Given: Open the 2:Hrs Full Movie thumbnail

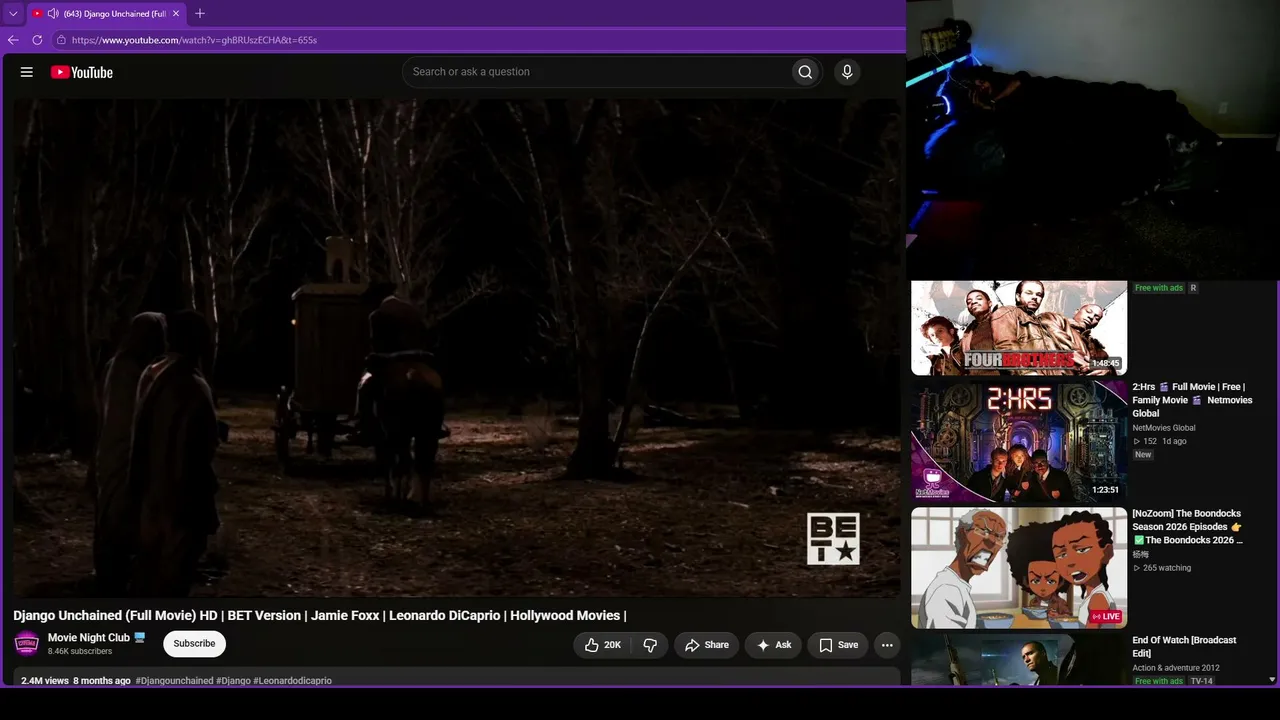Looking at the screenshot, I should click(1019, 441).
